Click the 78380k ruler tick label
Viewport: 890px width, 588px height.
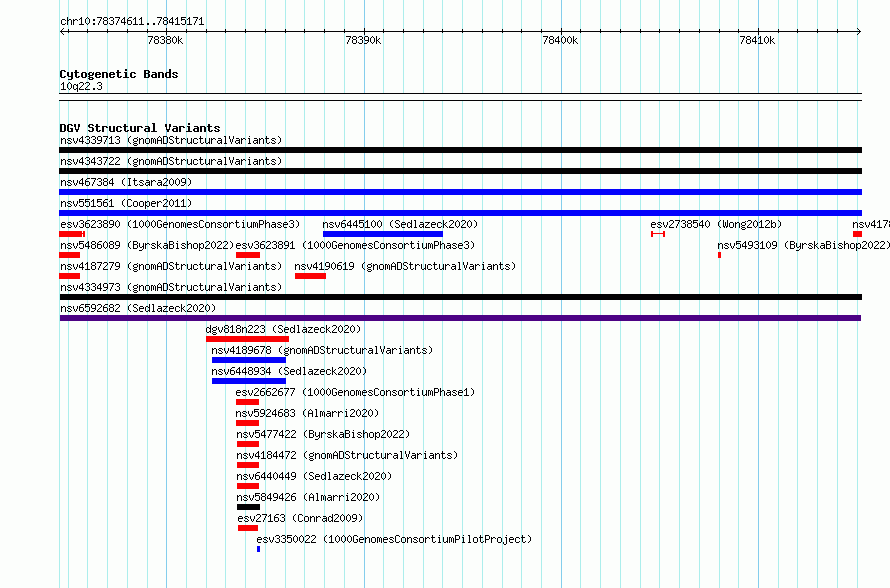[x=165, y=40]
